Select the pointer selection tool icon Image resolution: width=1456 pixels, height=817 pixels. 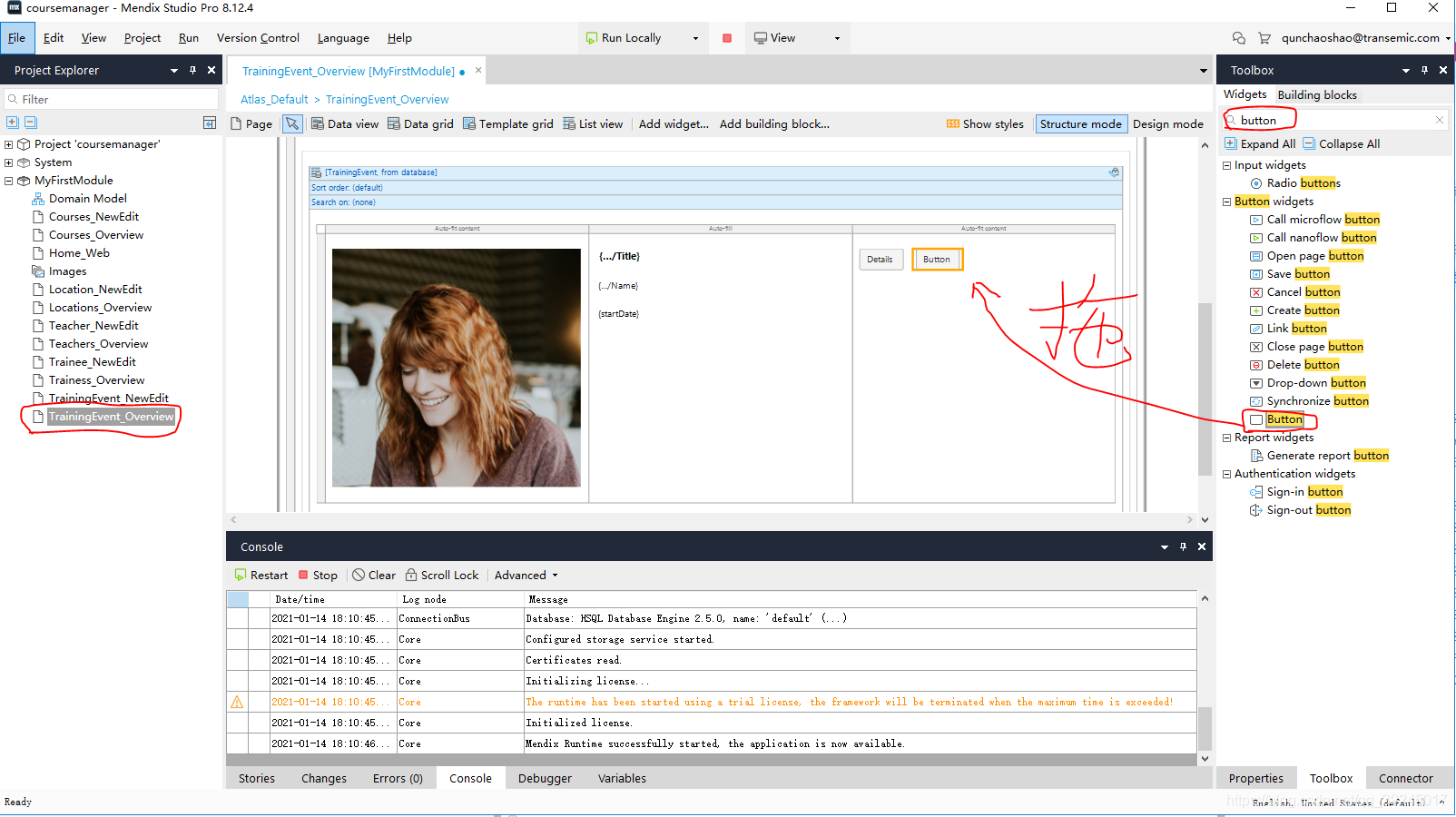[x=292, y=124]
